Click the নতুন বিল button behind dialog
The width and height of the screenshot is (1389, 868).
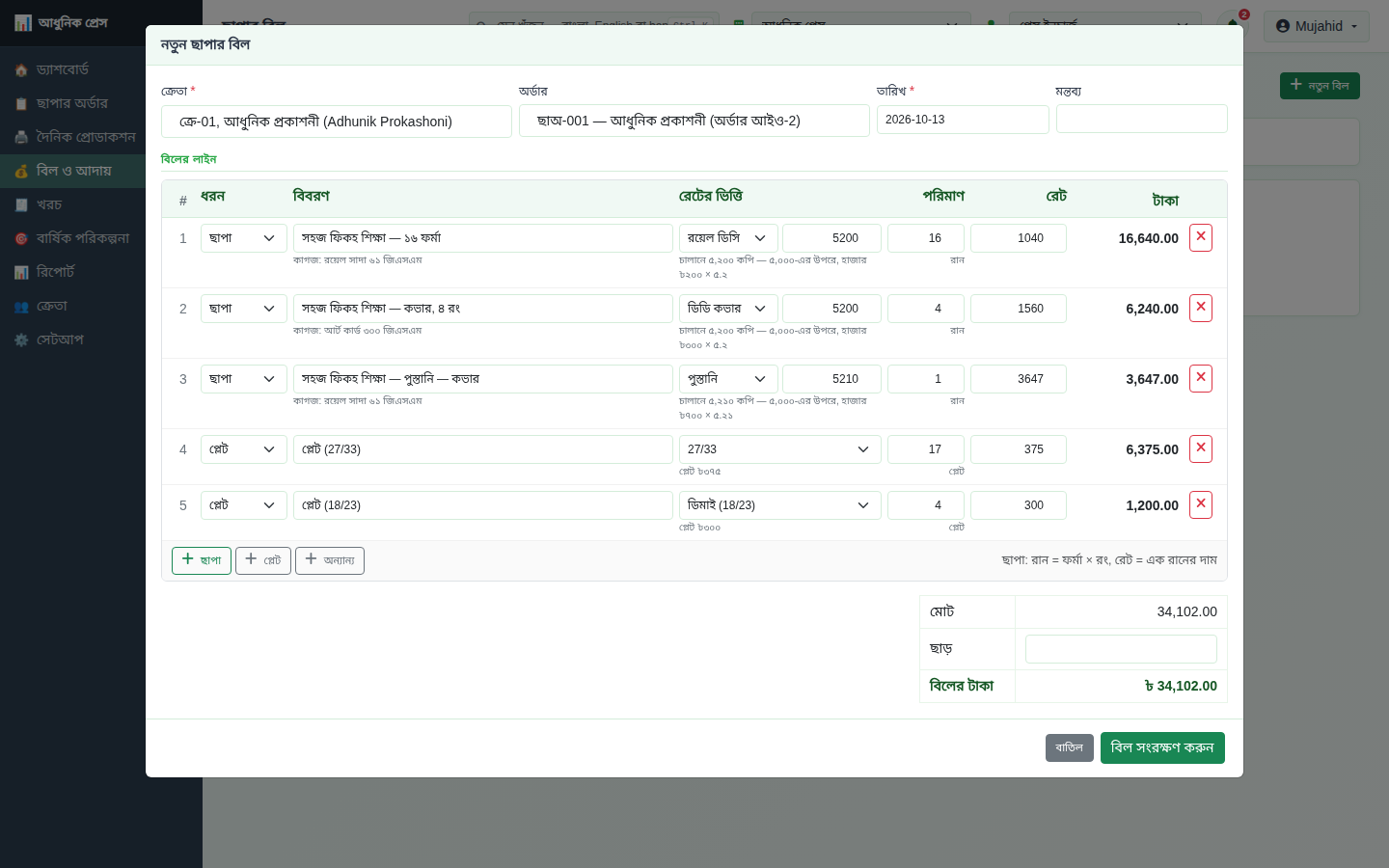(x=1320, y=86)
